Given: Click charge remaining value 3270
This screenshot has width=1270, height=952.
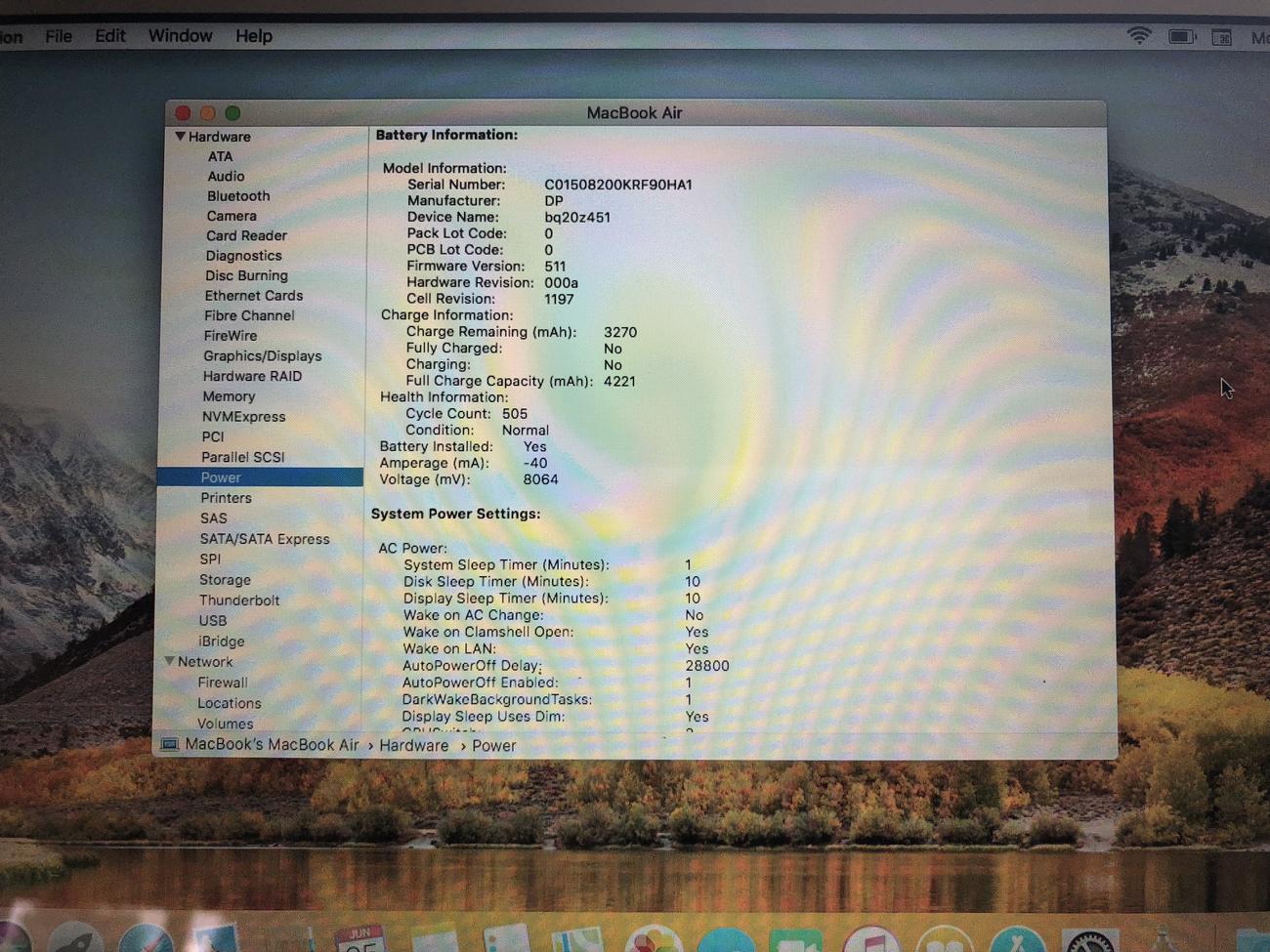Looking at the screenshot, I should pos(620,332).
